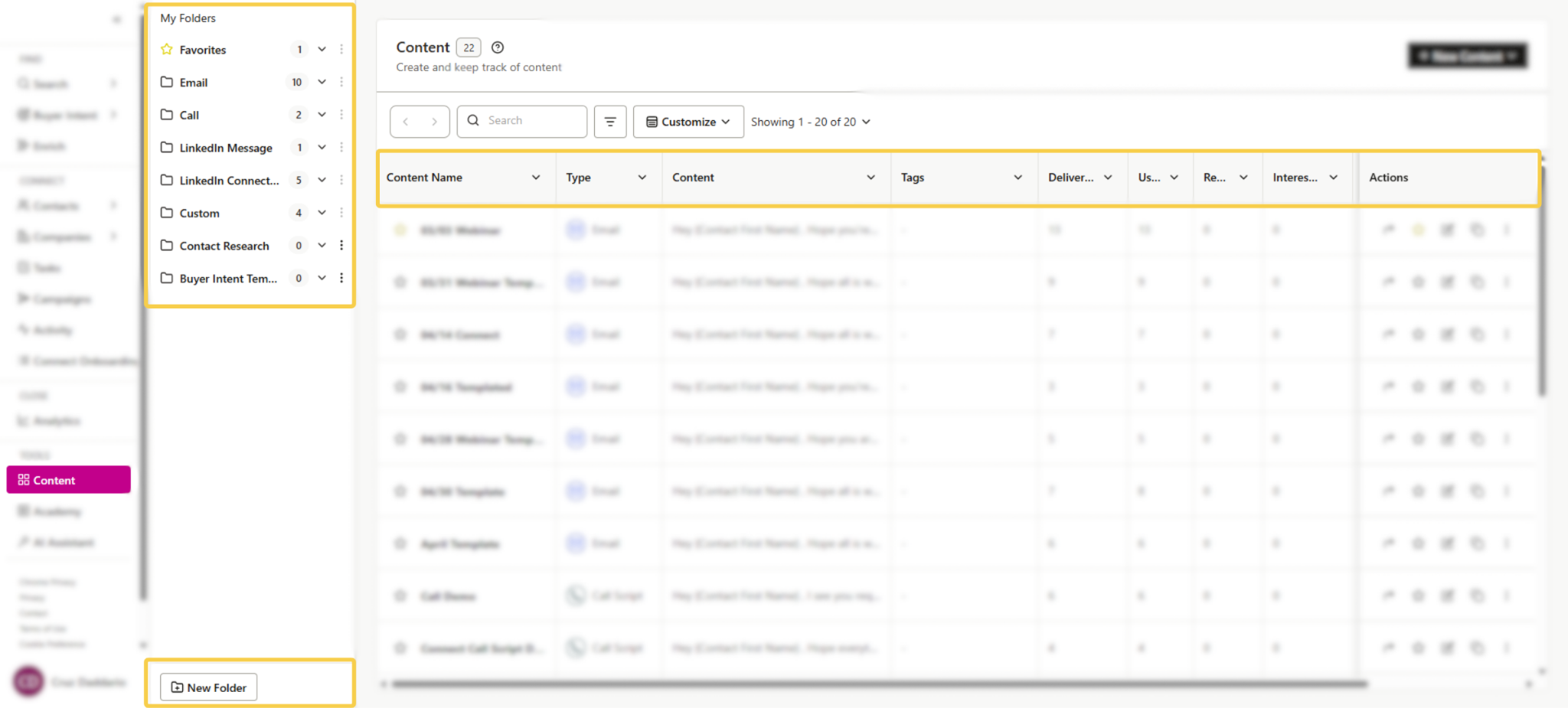This screenshot has height=708, width=1568.
Task: Select the LinkedIn Message folder
Action: (x=226, y=148)
